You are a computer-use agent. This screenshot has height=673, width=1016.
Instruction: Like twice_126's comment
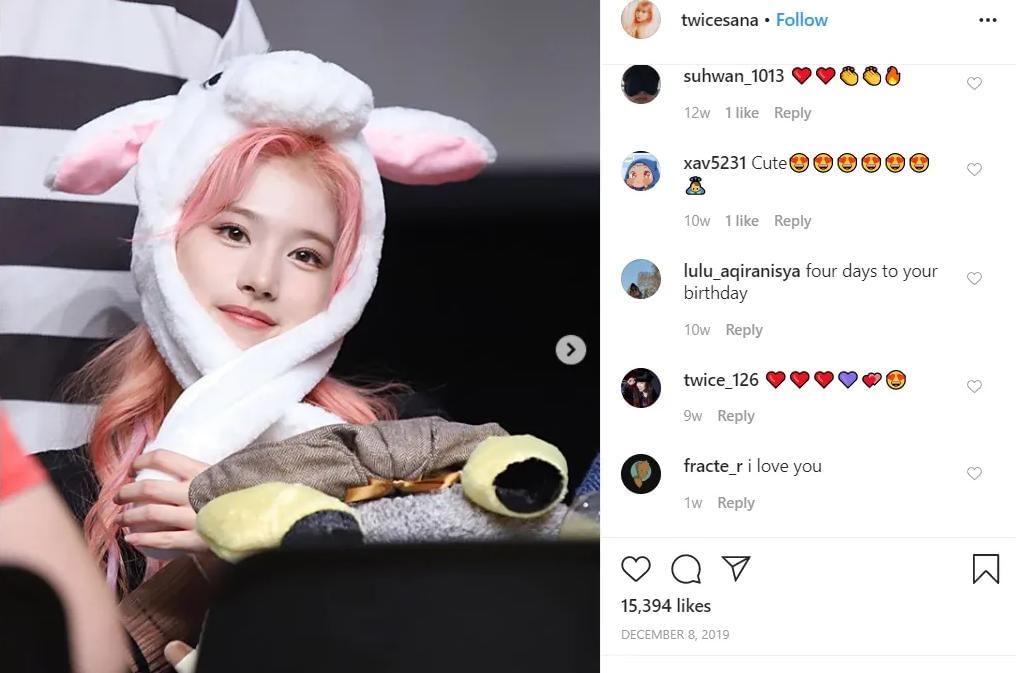(x=974, y=386)
